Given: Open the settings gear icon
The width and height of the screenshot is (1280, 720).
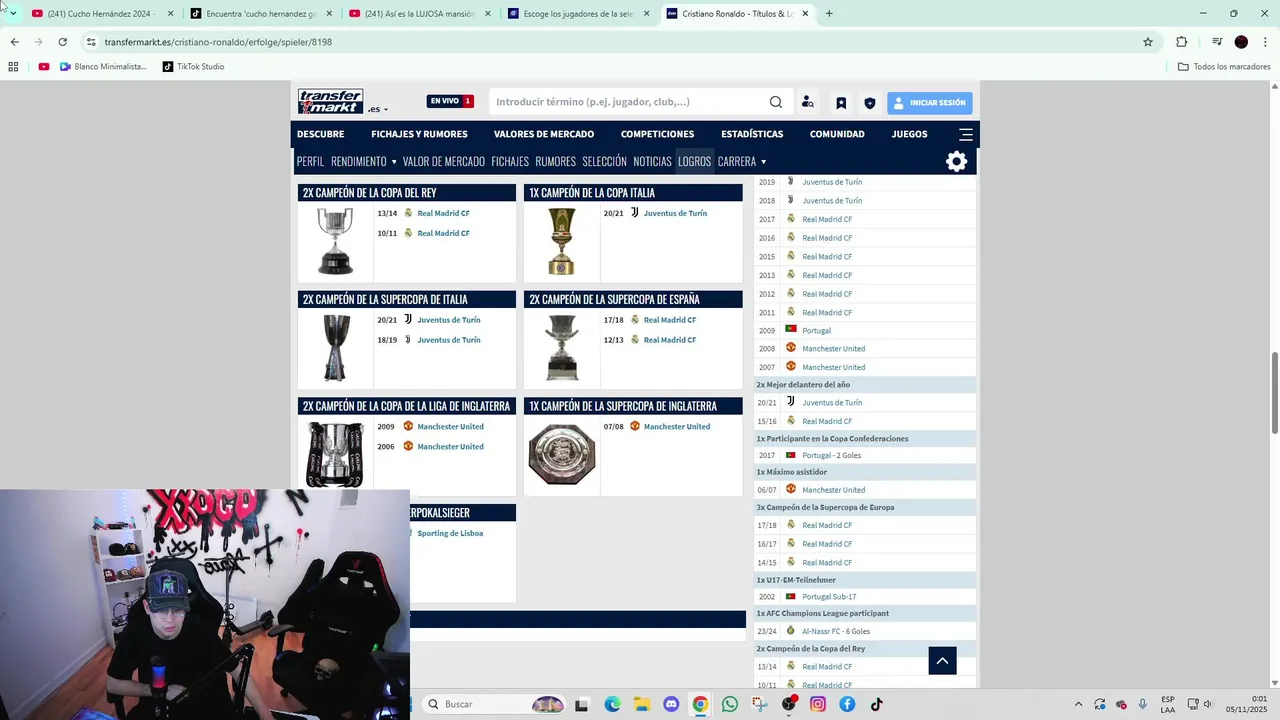Looking at the screenshot, I should click(956, 161).
